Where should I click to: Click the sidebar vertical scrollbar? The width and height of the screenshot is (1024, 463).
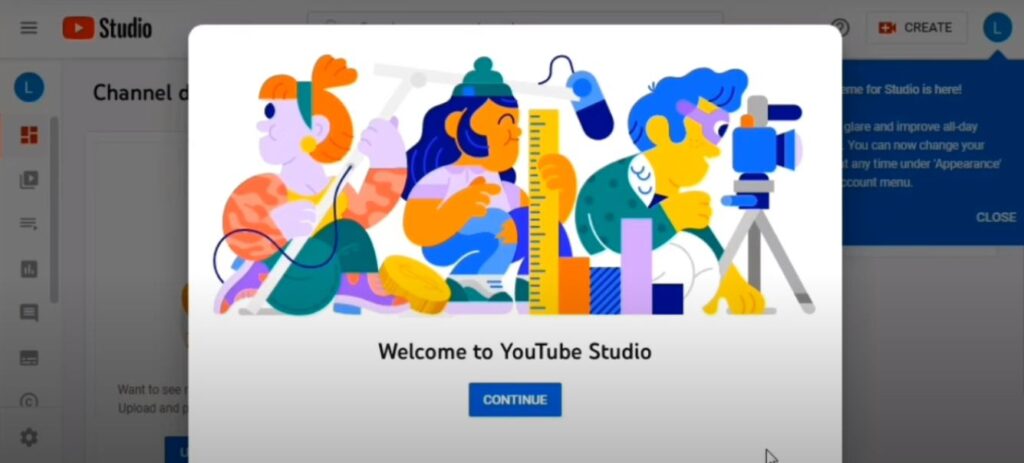54,209
